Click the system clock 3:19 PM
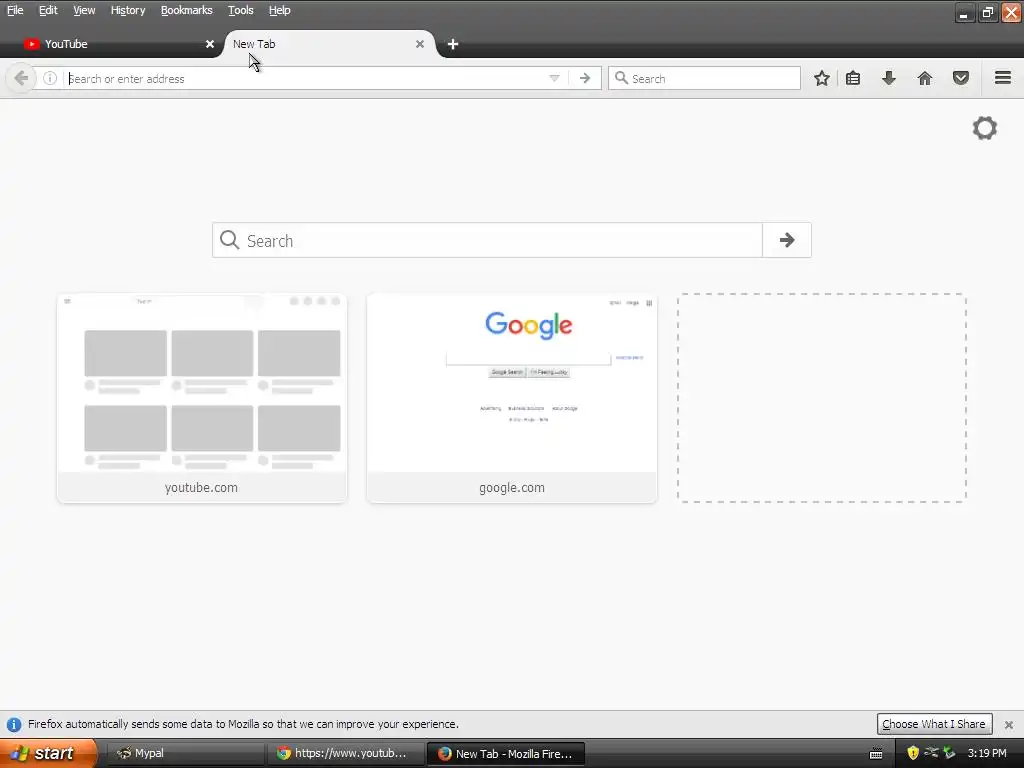This screenshot has height=768, width=1024. 987,753
